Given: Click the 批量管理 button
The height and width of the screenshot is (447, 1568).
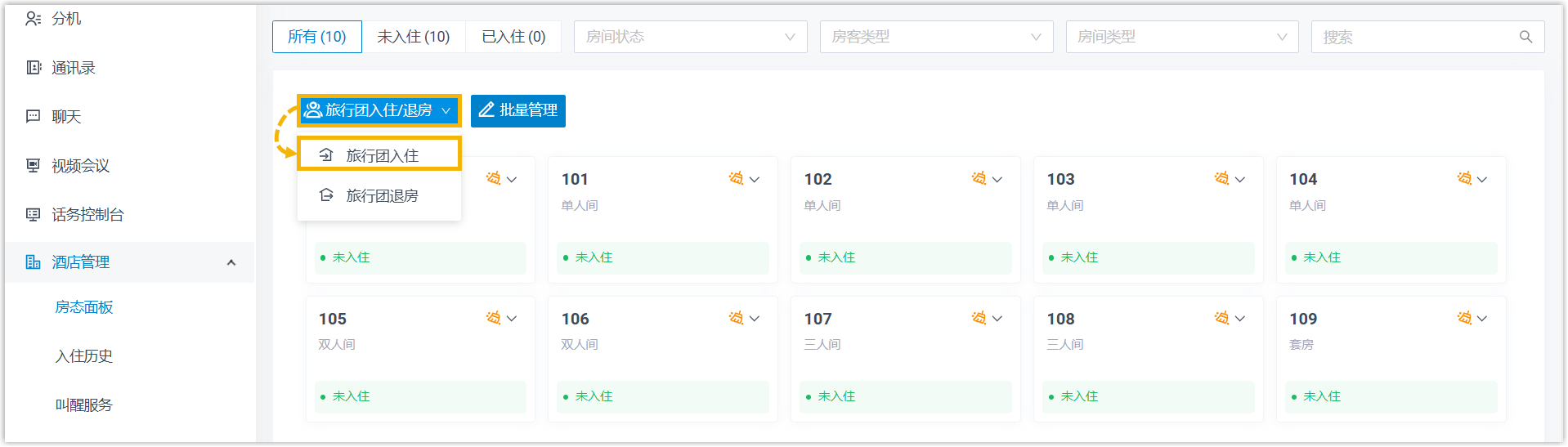Looking at the screenshot, I should tap(518, 110).
